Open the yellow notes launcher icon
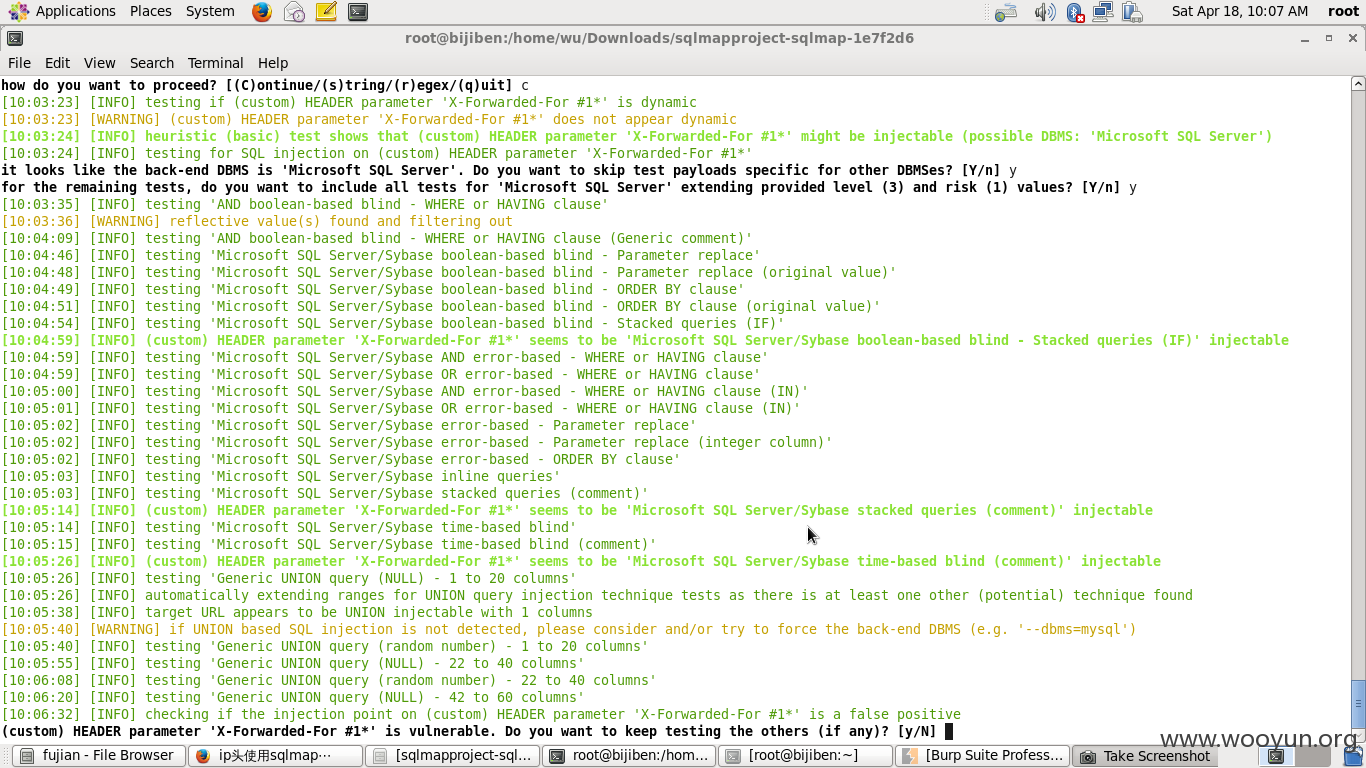The height and width of the screenshot is (768, 1366). tap(326, 12)
